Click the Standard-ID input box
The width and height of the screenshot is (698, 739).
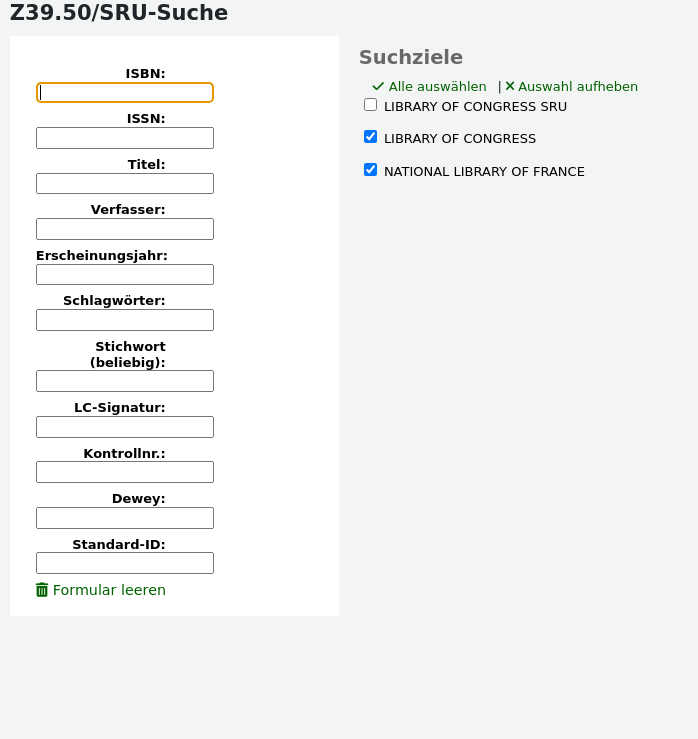coord(125,563)
